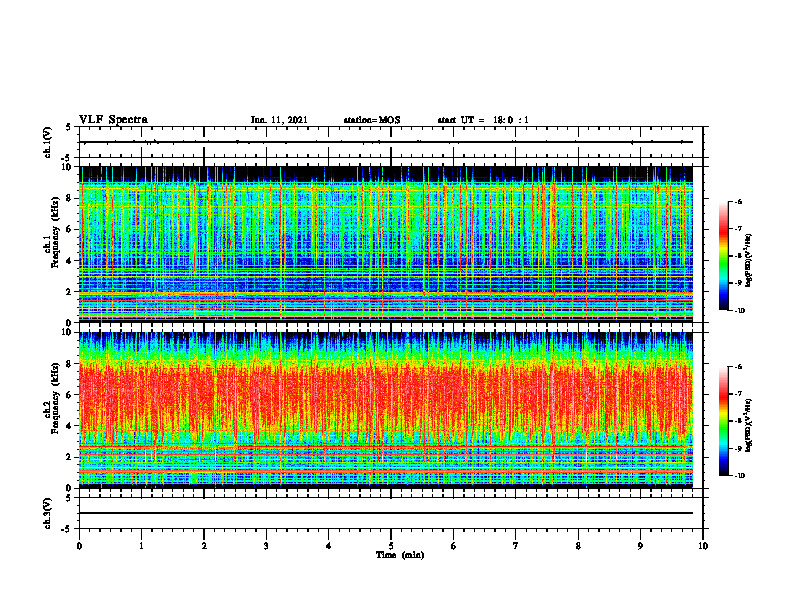Click time axis tick label "4"
The image size is (792, 612).
[x=329, y=546]
